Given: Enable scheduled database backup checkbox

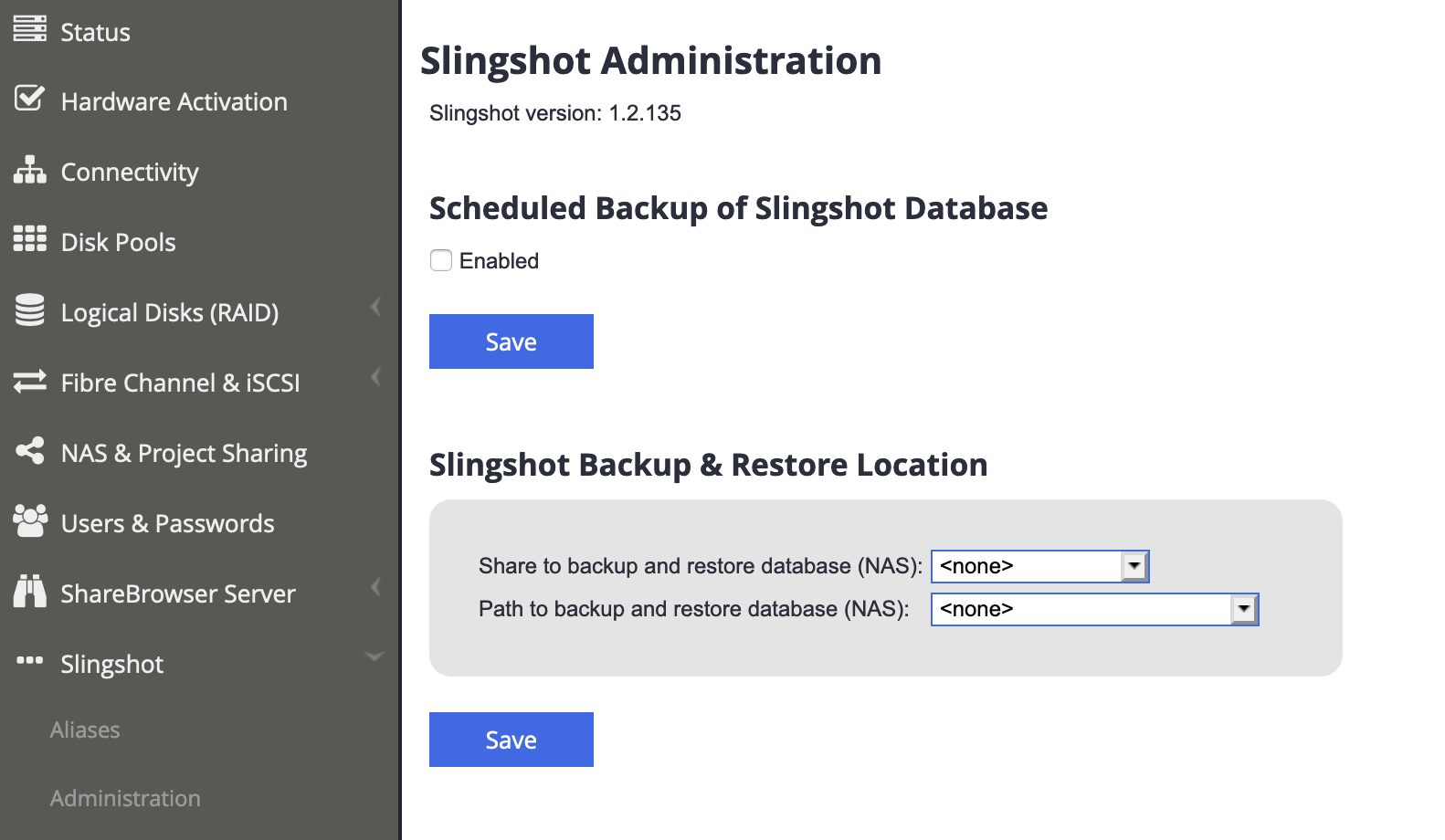Looking at the screenshot, I should (x=441, y=260).
